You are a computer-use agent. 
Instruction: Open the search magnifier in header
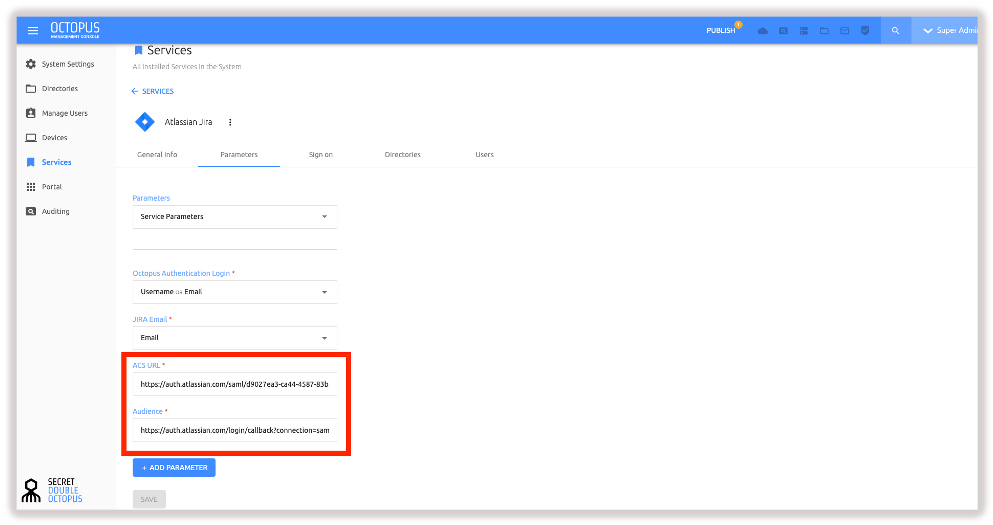coord(895,30)
